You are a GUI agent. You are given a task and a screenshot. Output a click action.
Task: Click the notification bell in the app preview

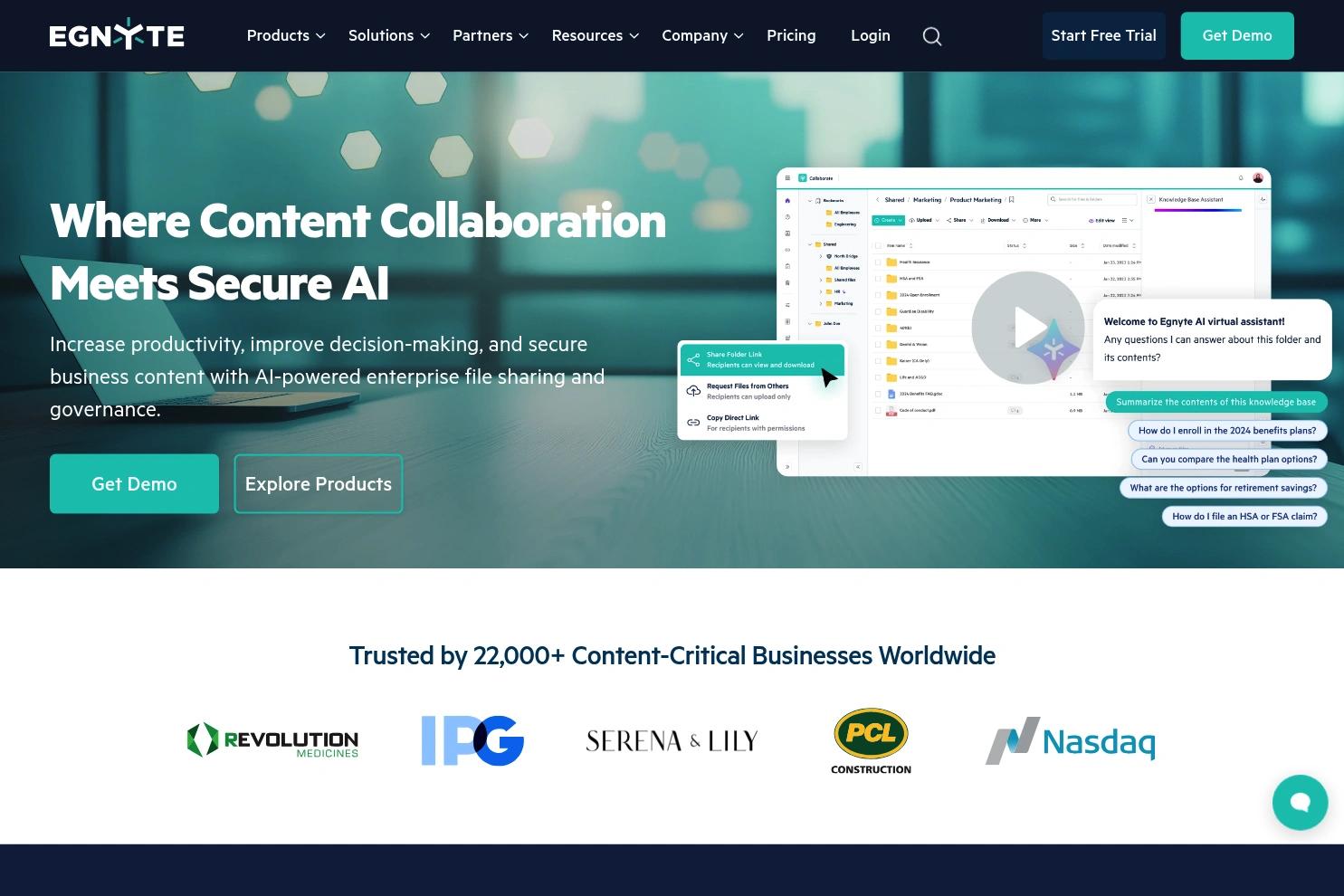coord(1241,178)
